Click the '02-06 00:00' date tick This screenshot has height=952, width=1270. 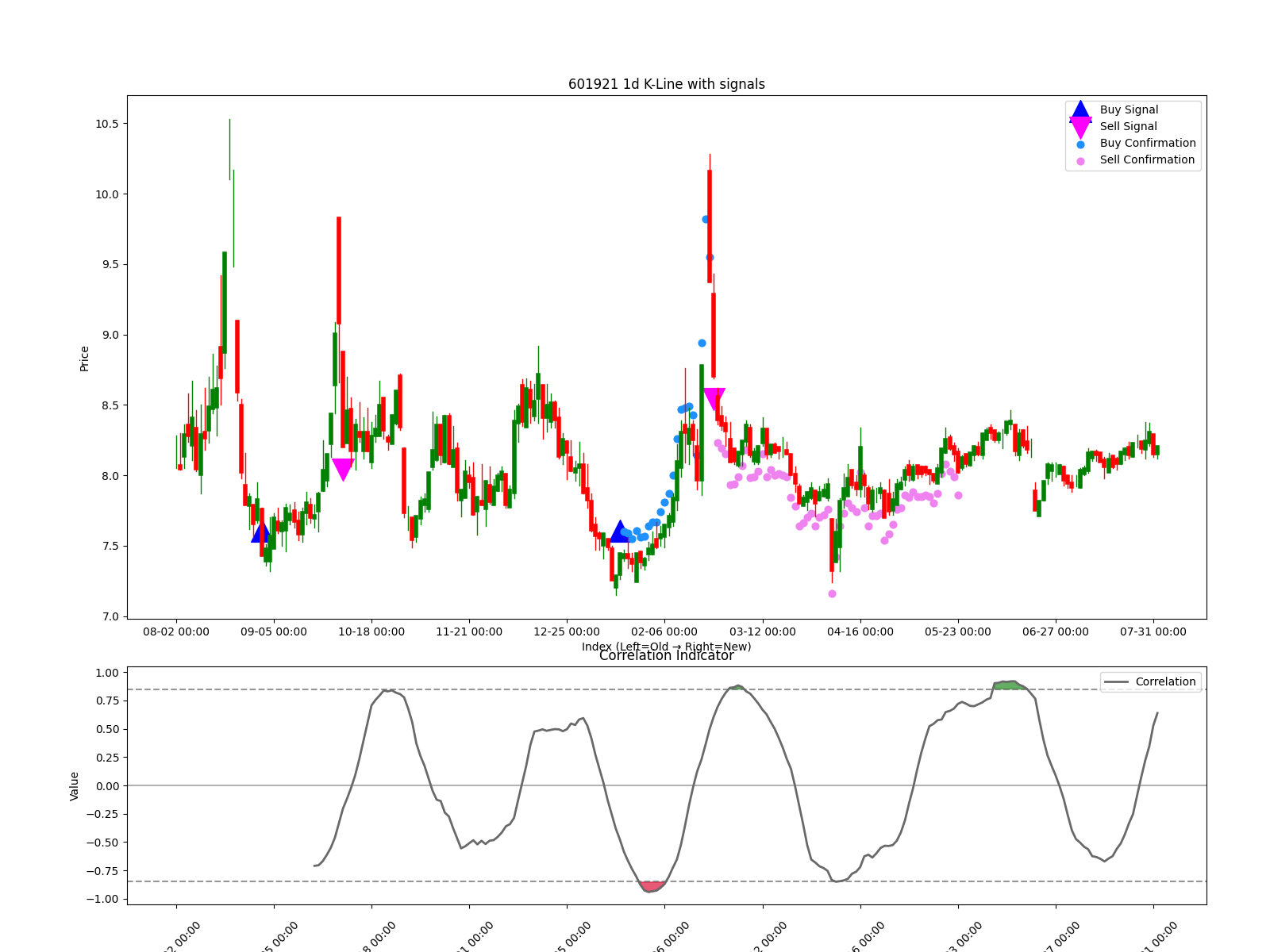click(x=664, y=632)
